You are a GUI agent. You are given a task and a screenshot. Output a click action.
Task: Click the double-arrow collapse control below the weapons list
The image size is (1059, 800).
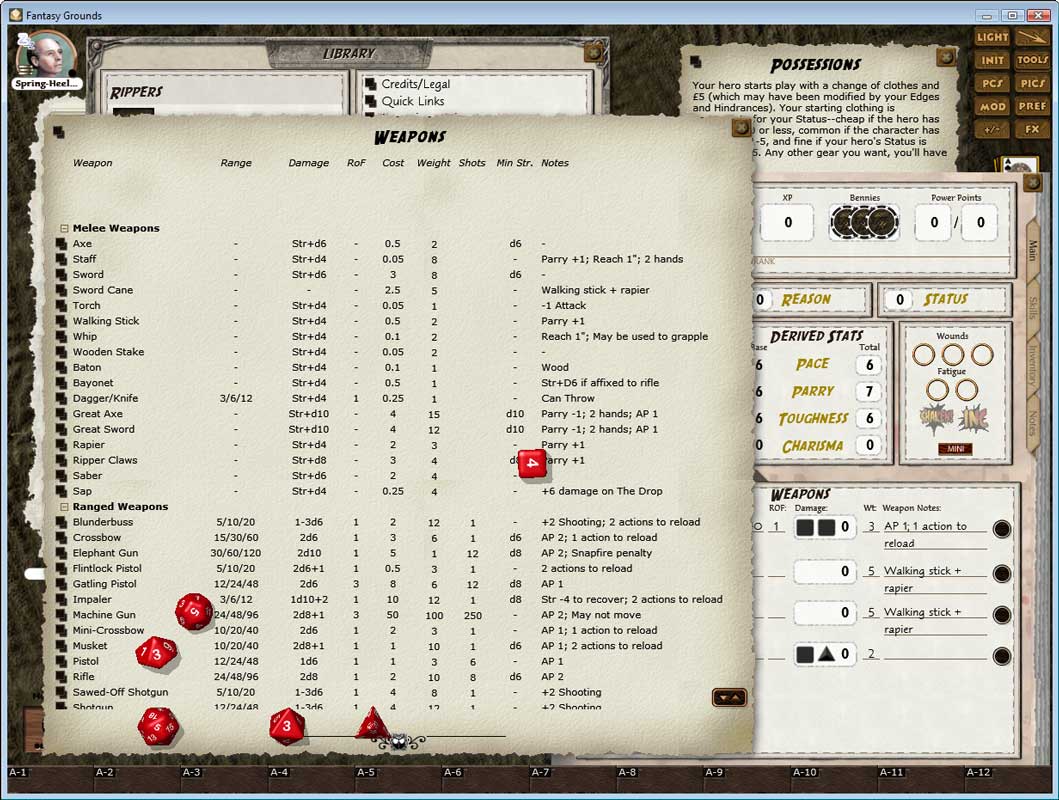728,700
